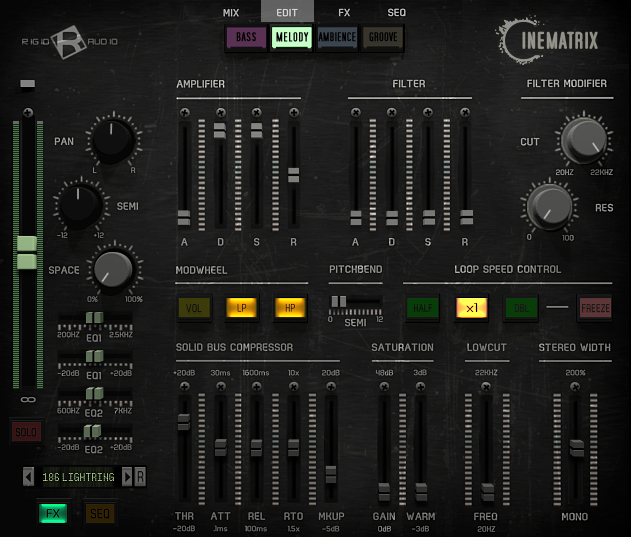Click the Cinematrix logo

click(548, 40)
